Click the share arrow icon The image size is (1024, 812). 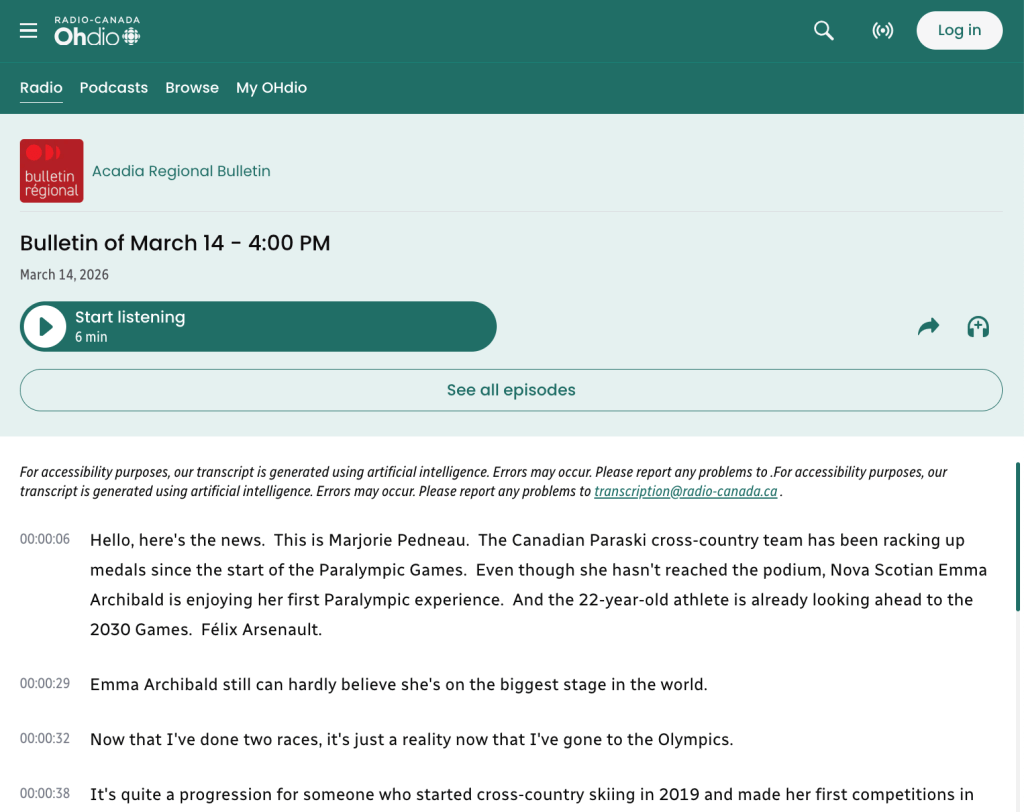click(x=928, y=327)
